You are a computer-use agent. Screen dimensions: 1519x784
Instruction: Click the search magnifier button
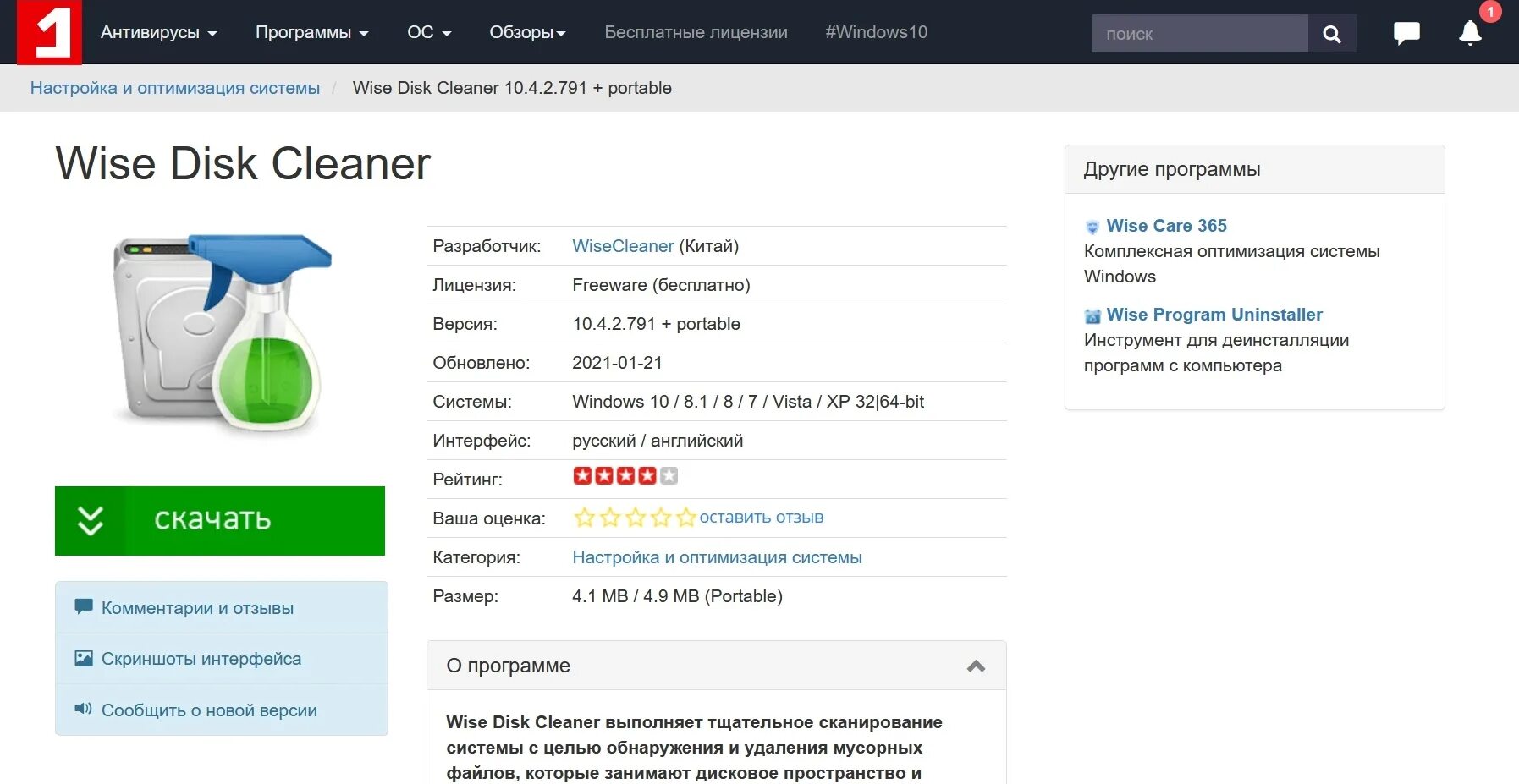coord(1331,34)
